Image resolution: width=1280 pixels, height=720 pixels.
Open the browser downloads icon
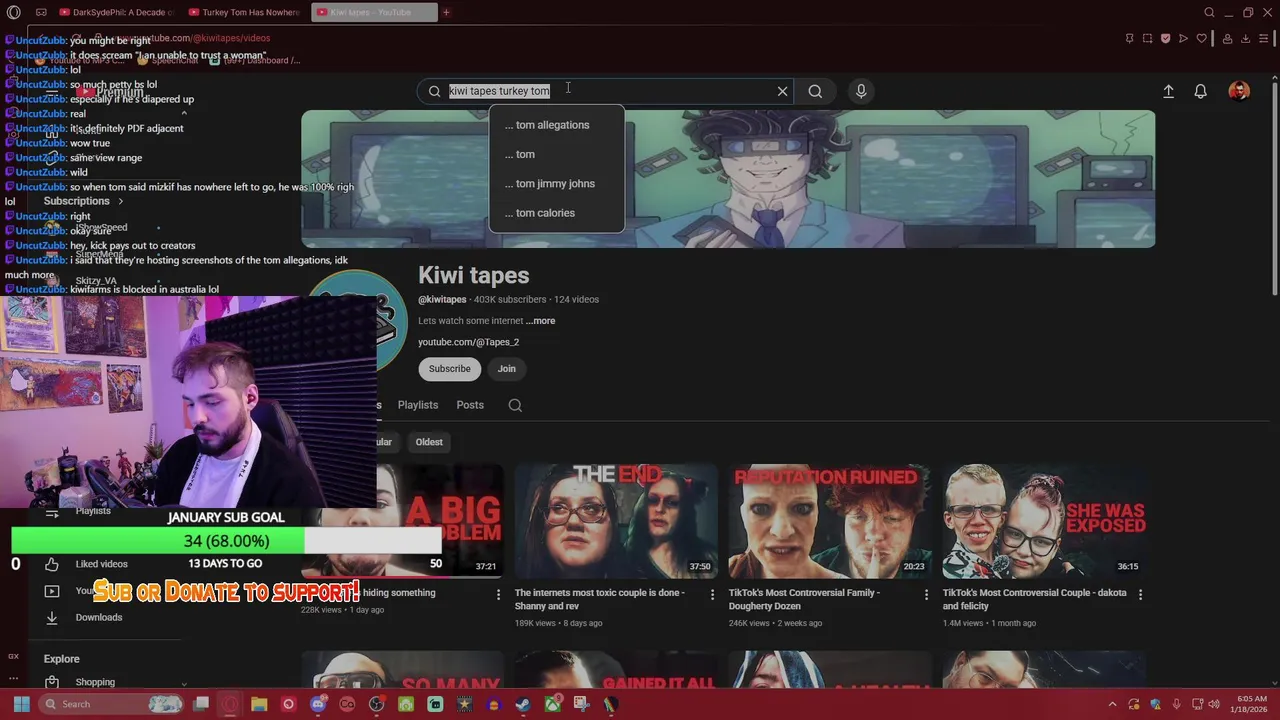[x=1246, y=38]
